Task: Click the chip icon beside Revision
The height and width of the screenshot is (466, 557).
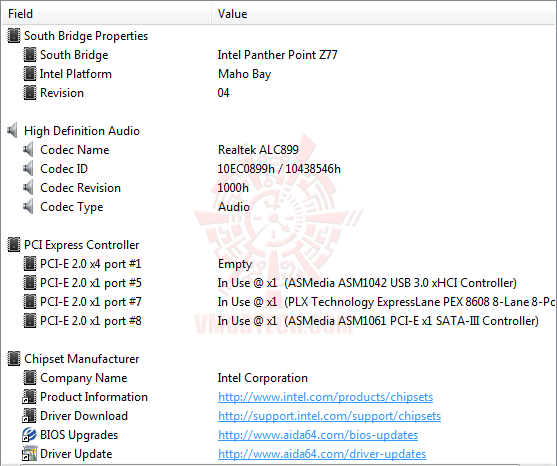Action: click(x=30, y=93)
